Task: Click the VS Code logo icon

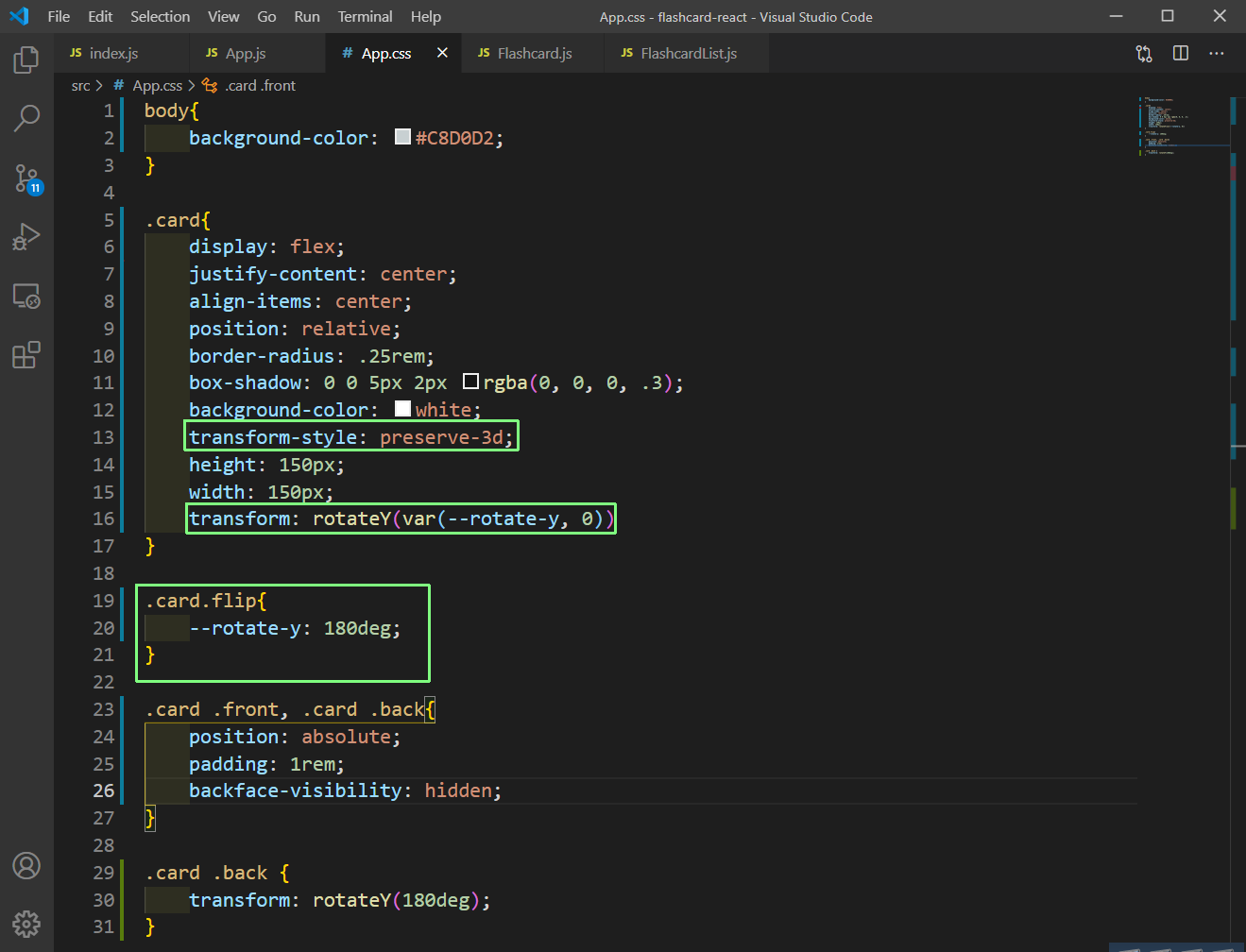Action: click(19, 16)
